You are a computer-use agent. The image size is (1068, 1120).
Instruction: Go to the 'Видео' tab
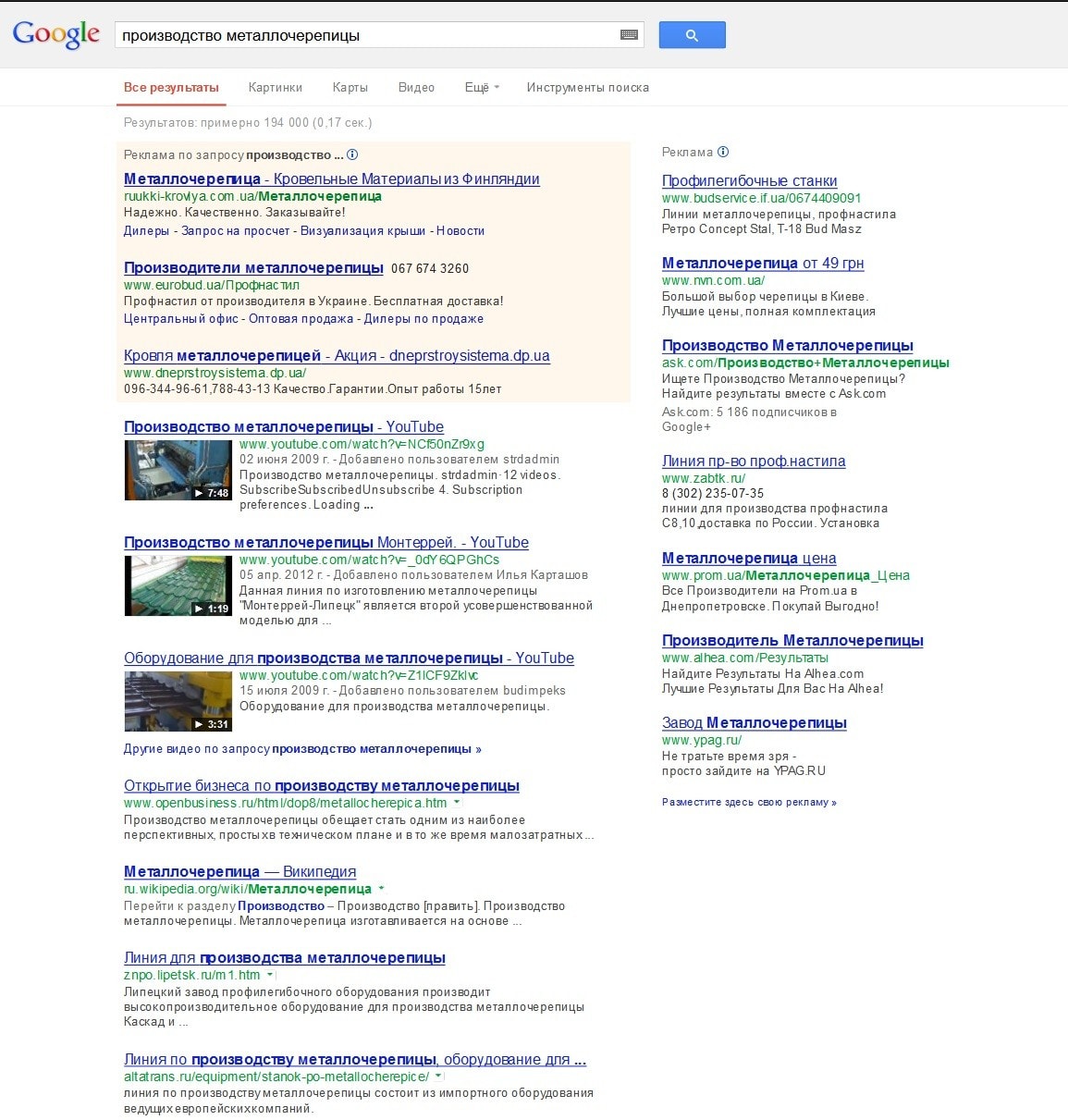[416, 87]
